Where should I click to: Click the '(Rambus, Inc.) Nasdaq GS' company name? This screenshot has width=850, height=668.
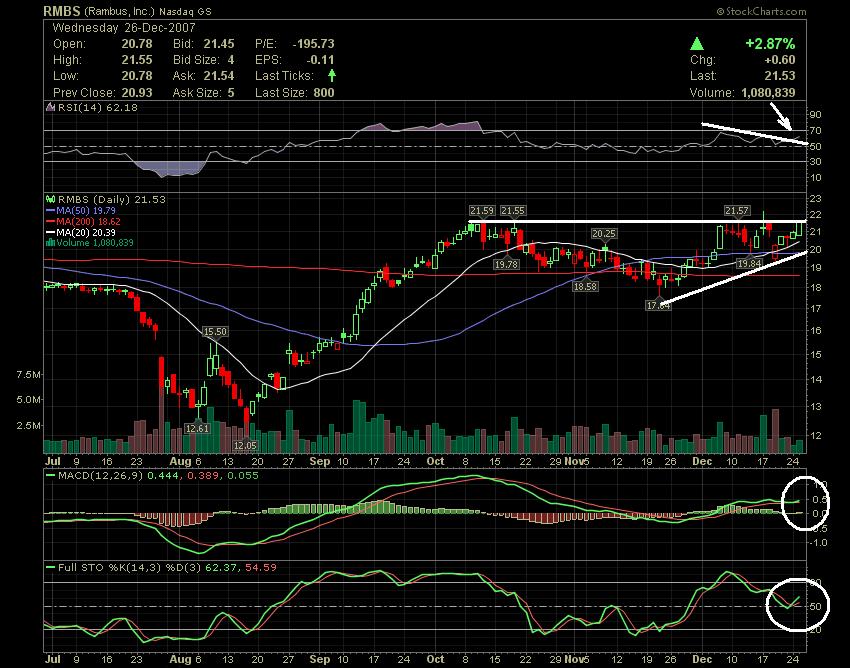(x=148, y=11)
